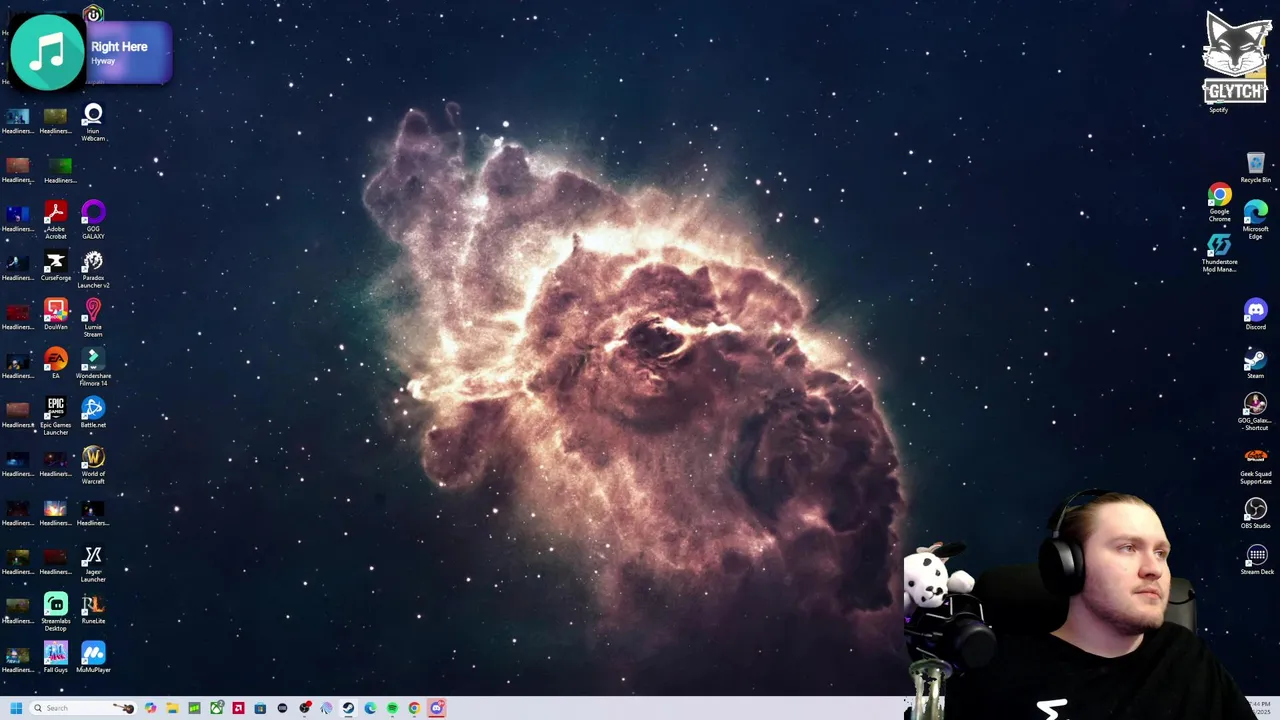Select the Lumia Stream desktop icon
1280x720 pixels.
[x=93, y=318]
